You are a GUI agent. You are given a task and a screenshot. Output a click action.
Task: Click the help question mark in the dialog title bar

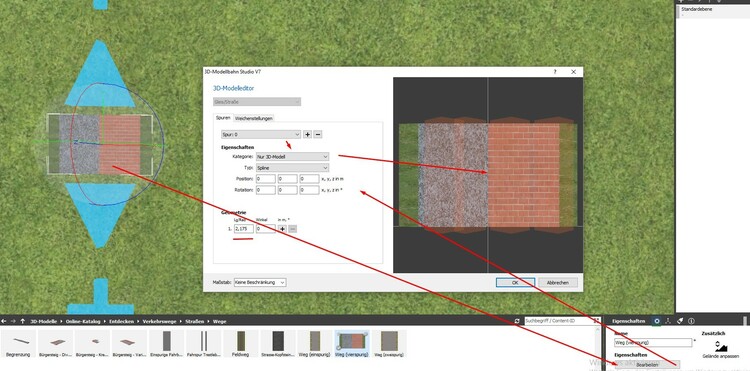pos(555,72)
